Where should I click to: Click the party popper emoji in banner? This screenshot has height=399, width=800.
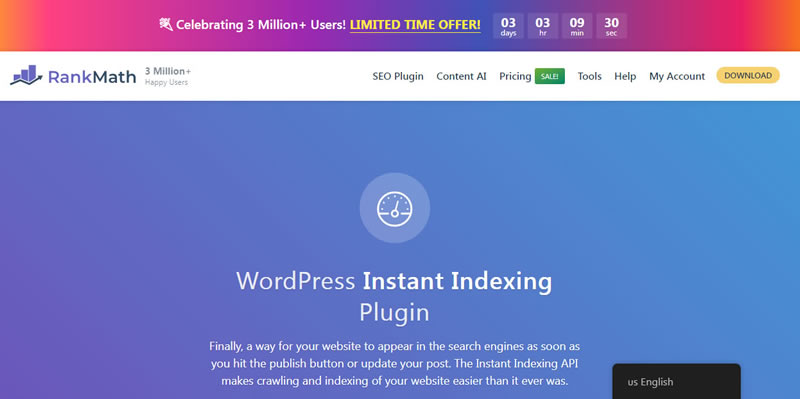pyautogui.click(x=166, y=24)
